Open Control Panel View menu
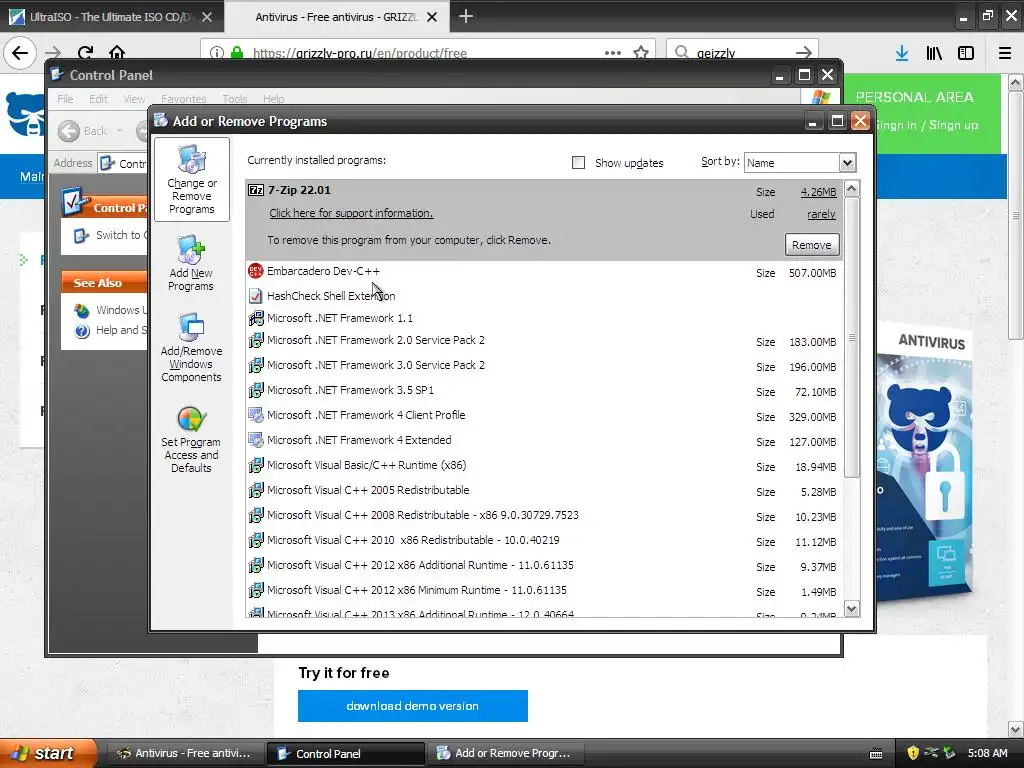Viewport: 1024px width, 768px height. 134,99
